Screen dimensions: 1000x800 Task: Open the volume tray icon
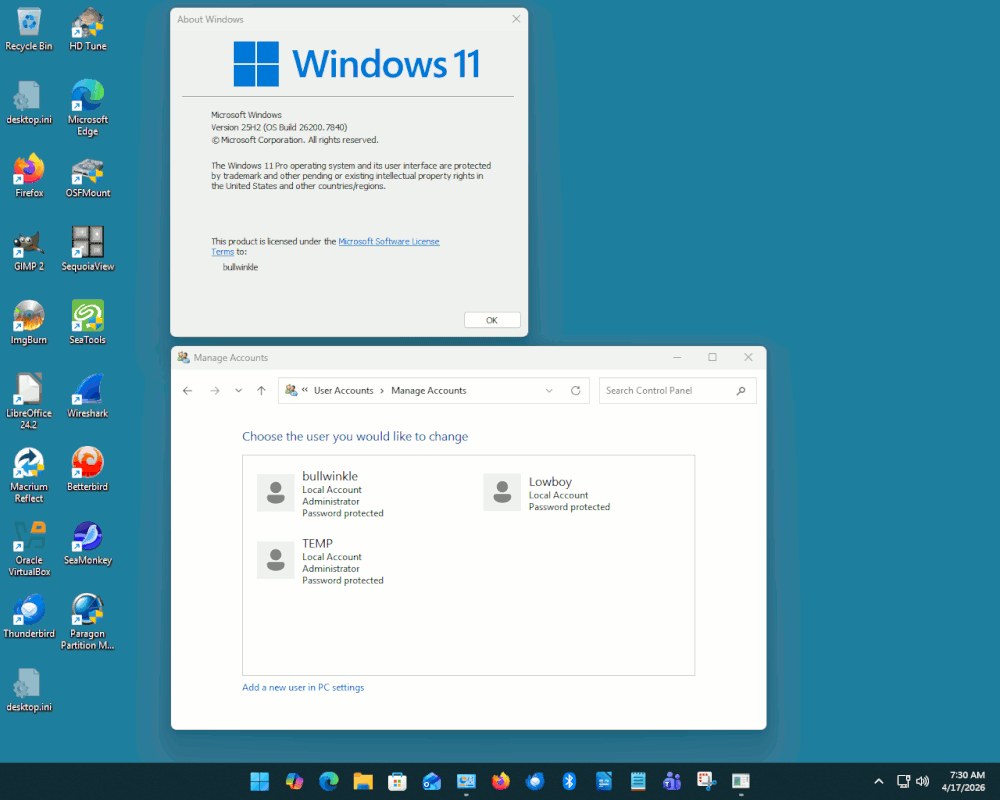pos(922,781)
